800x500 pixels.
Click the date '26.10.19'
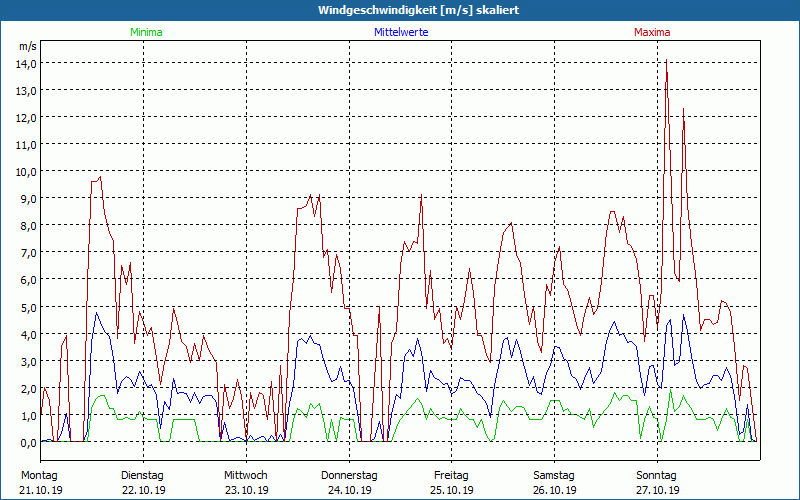click(x=555, y=490)
